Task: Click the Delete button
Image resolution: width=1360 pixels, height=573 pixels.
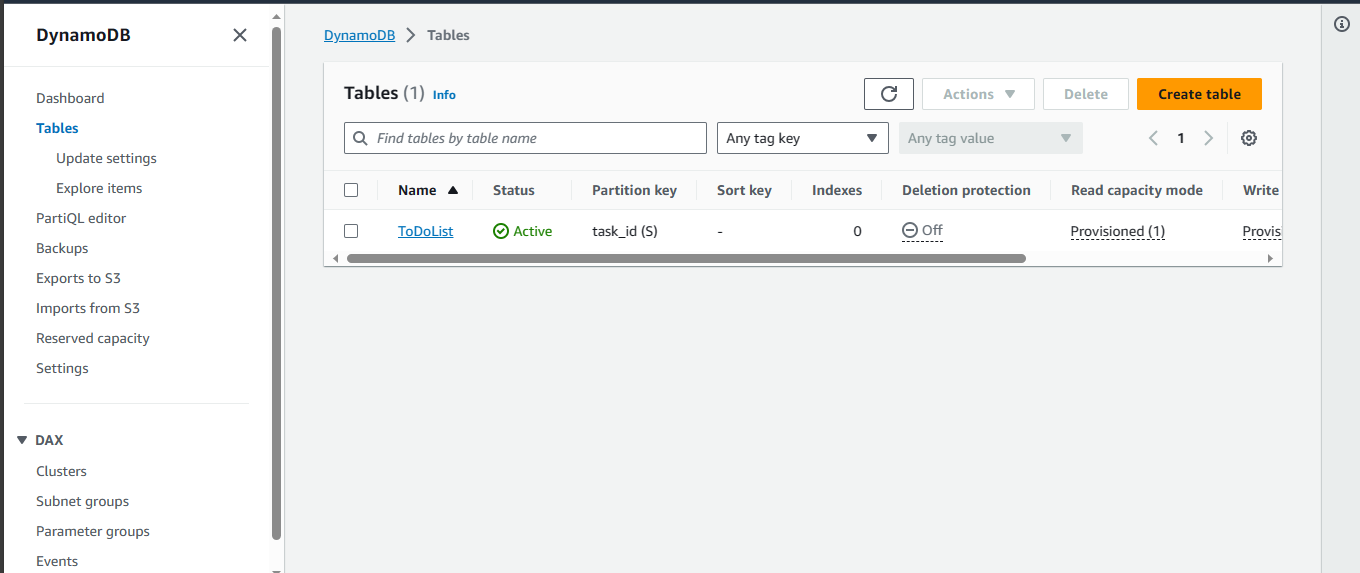Action: pyautogui.click(x=1086, y=94)
